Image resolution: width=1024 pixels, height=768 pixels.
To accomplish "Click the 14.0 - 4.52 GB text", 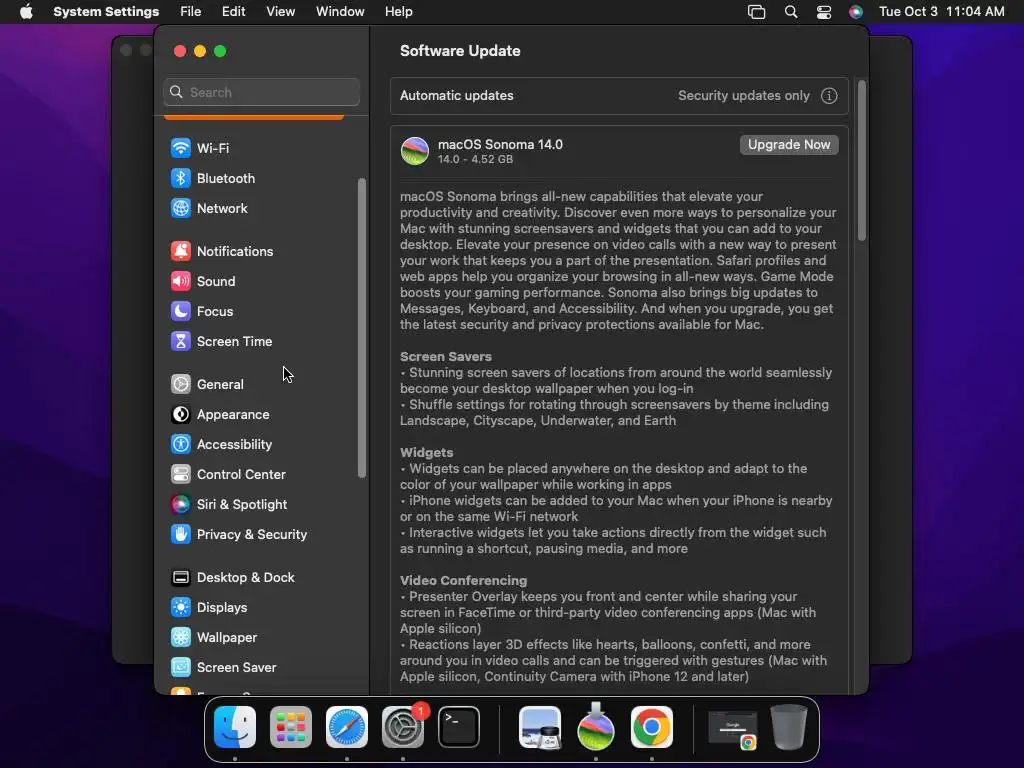I will click(475, 159).
